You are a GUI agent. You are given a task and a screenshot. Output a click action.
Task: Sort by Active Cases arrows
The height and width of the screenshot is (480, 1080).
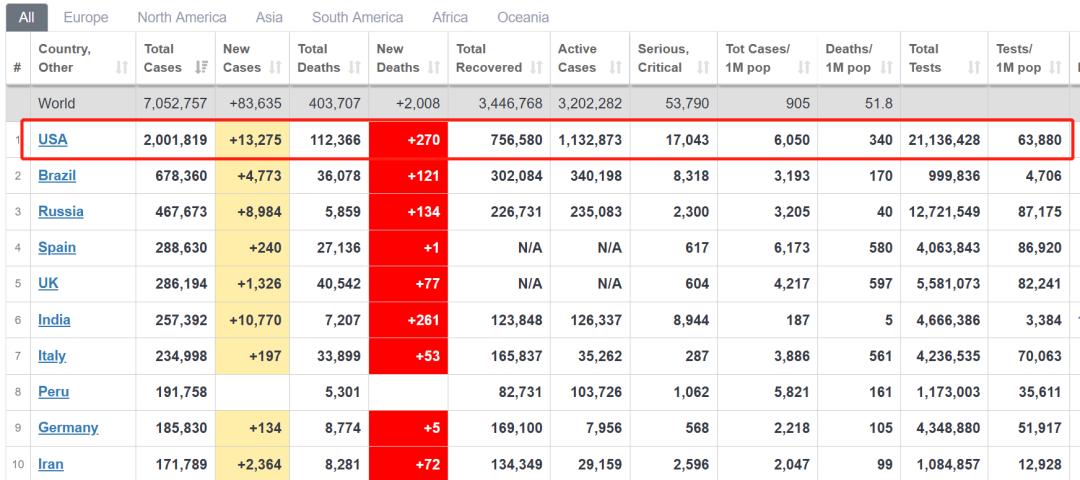tap(616, 67)
